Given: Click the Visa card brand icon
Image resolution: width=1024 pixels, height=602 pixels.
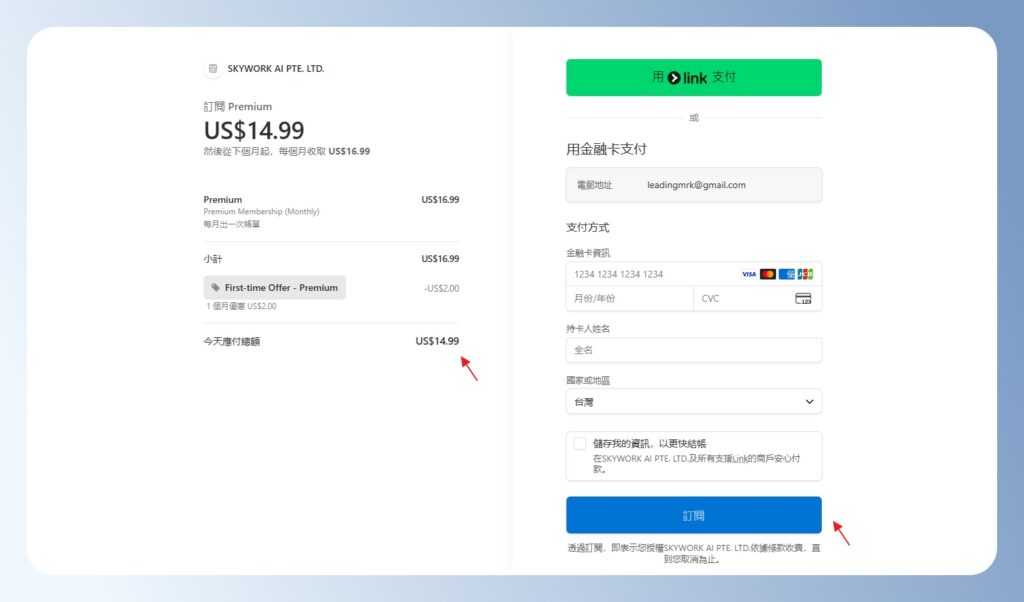Looking at the screenshot, I should click(x=750, y=273).
